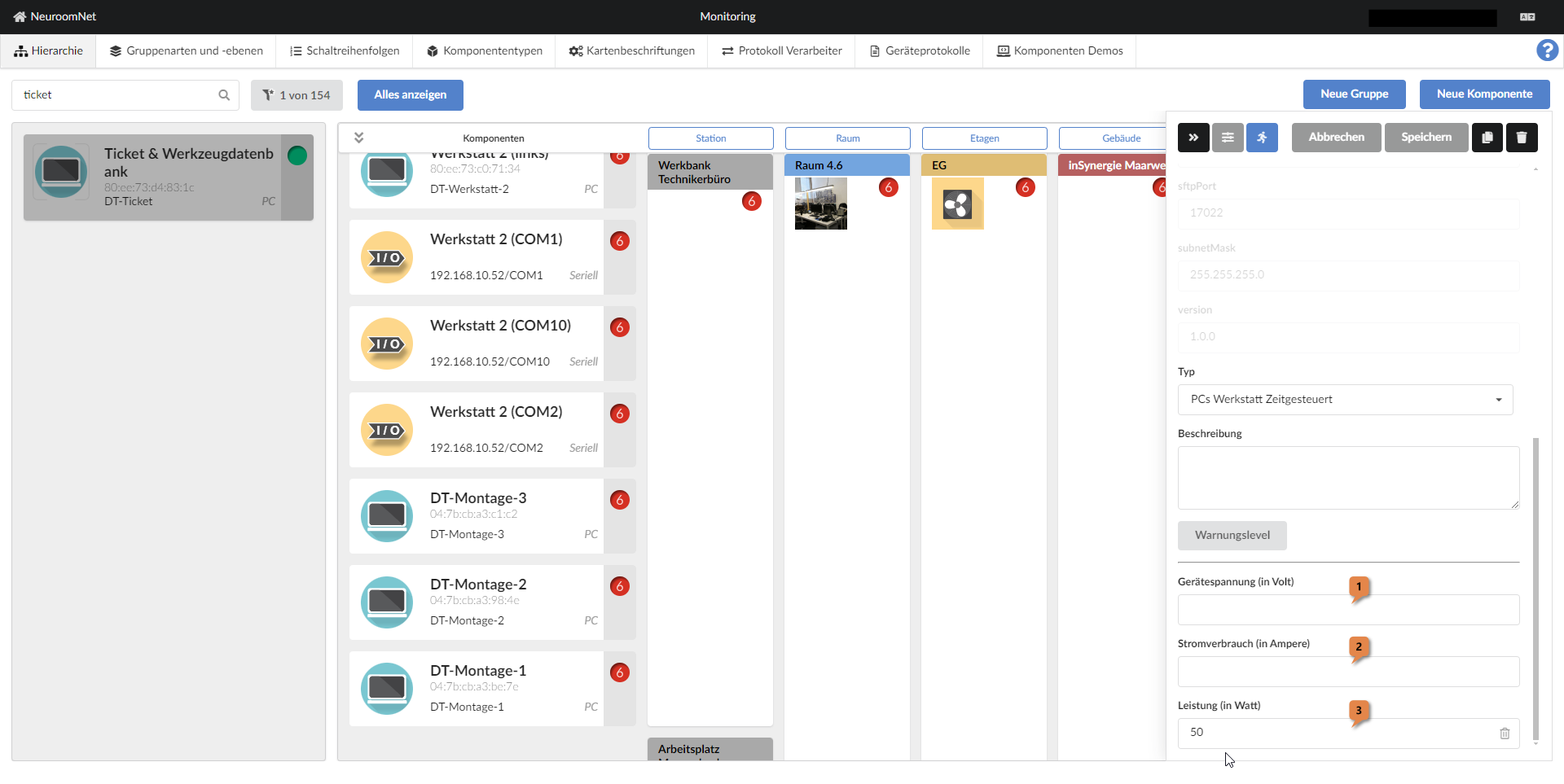Collapse detail panel with double-arrow icon
The height and width of the screenshot is (784, 1564).
tap(1193, 138)
